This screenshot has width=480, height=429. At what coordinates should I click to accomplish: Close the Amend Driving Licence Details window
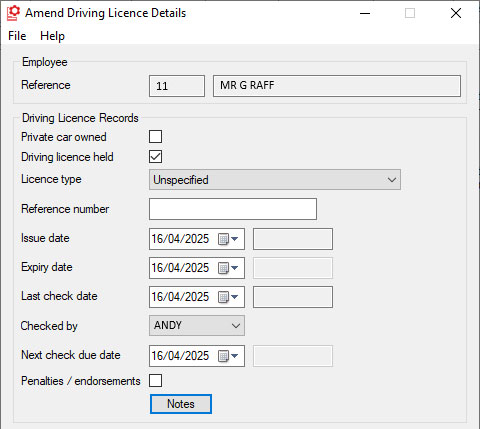(456, 13)
